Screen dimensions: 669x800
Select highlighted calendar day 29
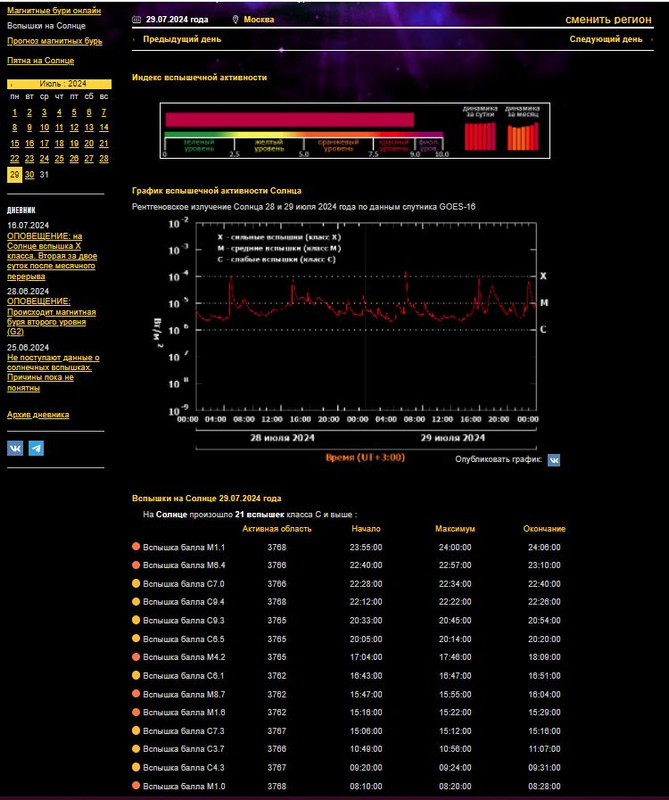coord(14,174)
